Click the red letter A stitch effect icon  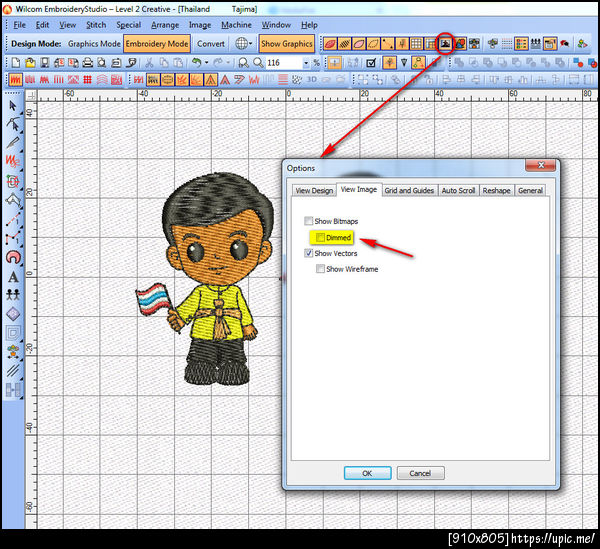coord(225,80)
